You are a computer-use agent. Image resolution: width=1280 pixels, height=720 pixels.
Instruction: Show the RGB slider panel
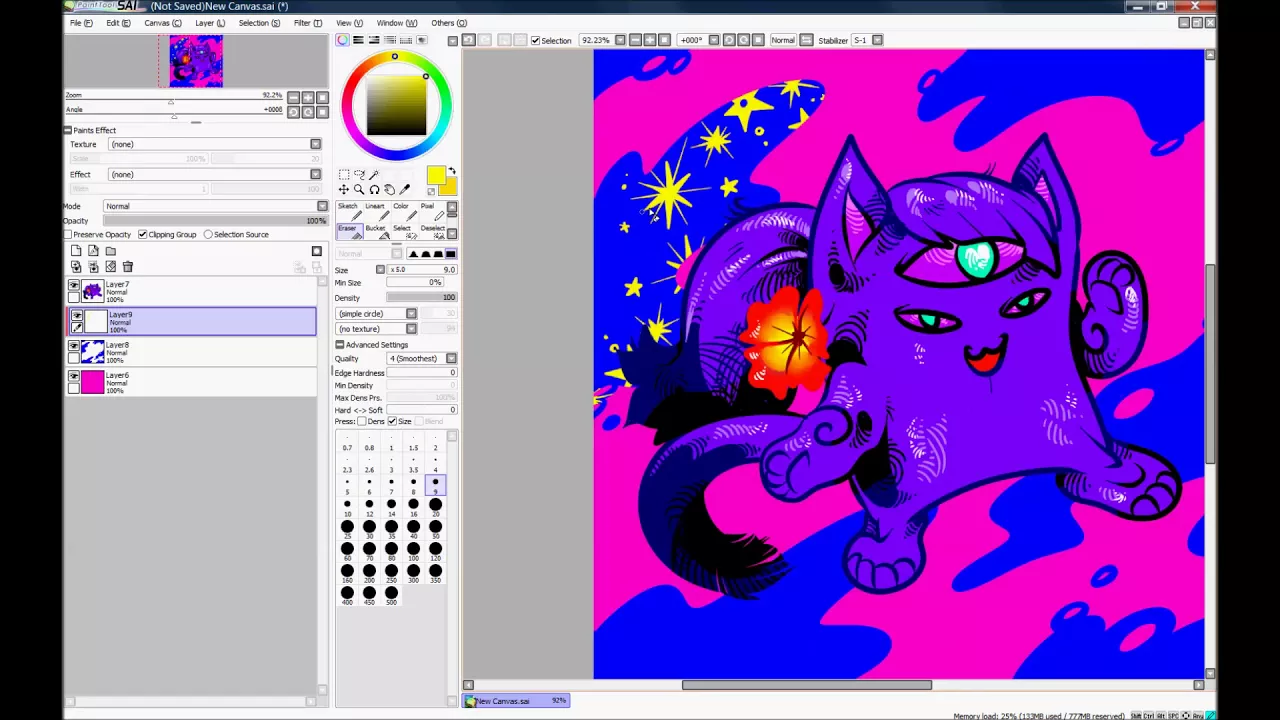[x=358, y=40]
